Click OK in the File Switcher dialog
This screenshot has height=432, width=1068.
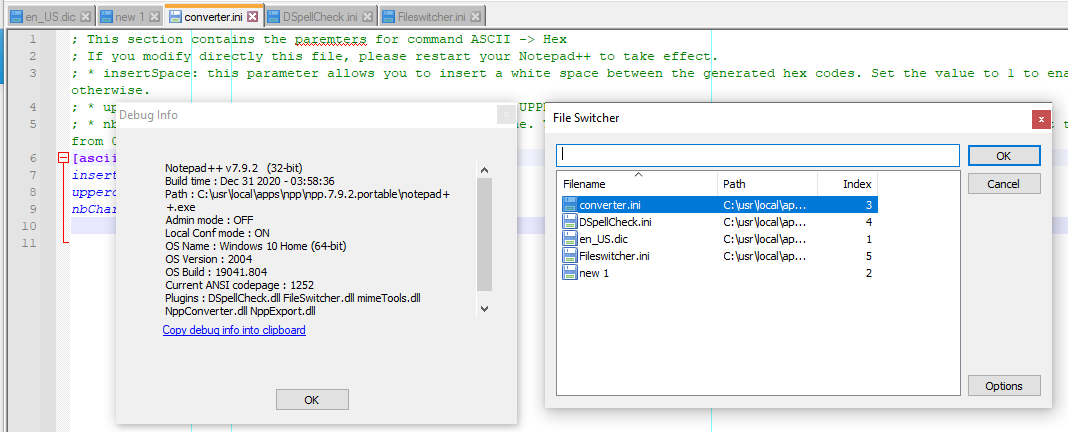pyautogui.click(x=1004, y=155)
